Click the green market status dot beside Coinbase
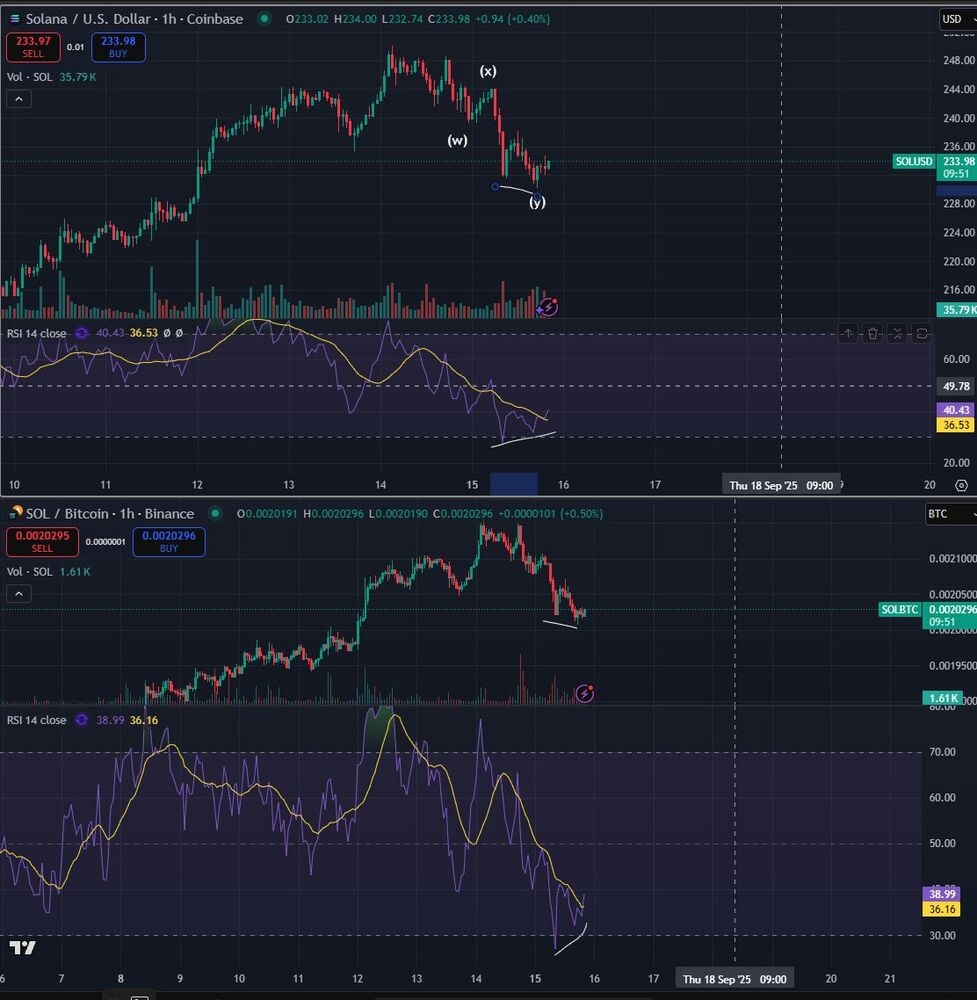 (x=264, y=19)
